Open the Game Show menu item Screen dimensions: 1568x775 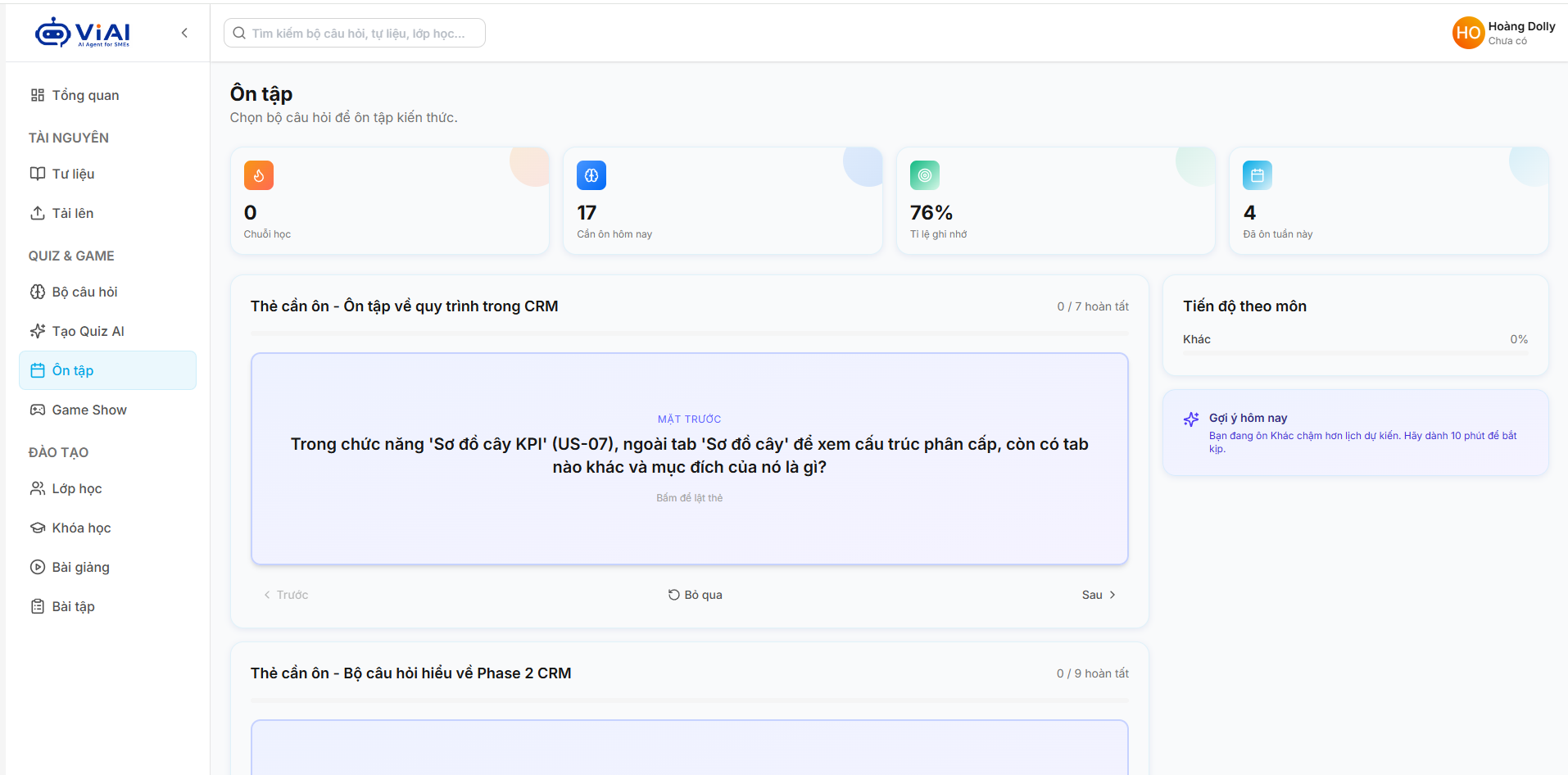(107, 410)
